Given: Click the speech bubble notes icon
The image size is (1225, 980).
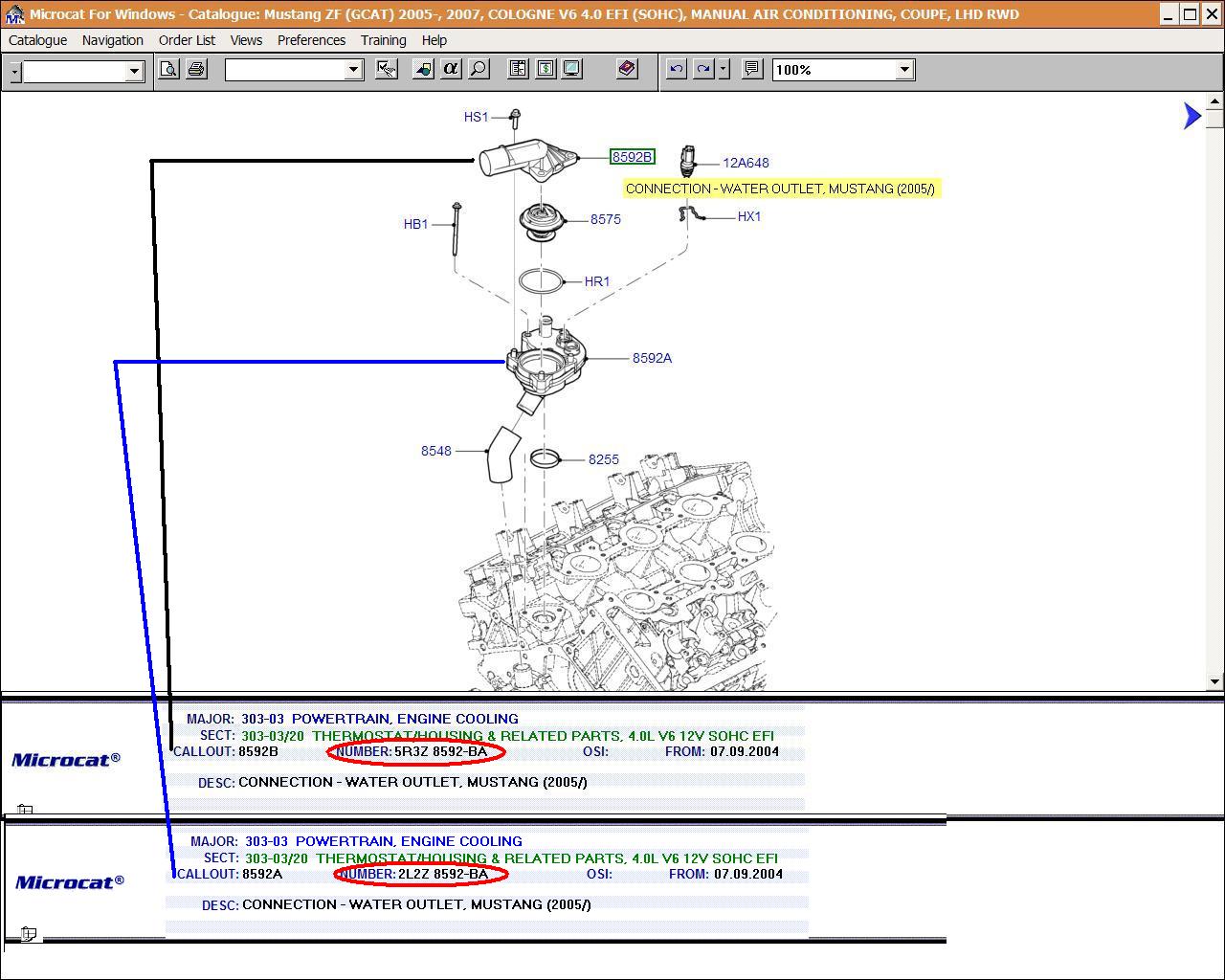Looking at the screenshot, I should (x=752, y=69).
